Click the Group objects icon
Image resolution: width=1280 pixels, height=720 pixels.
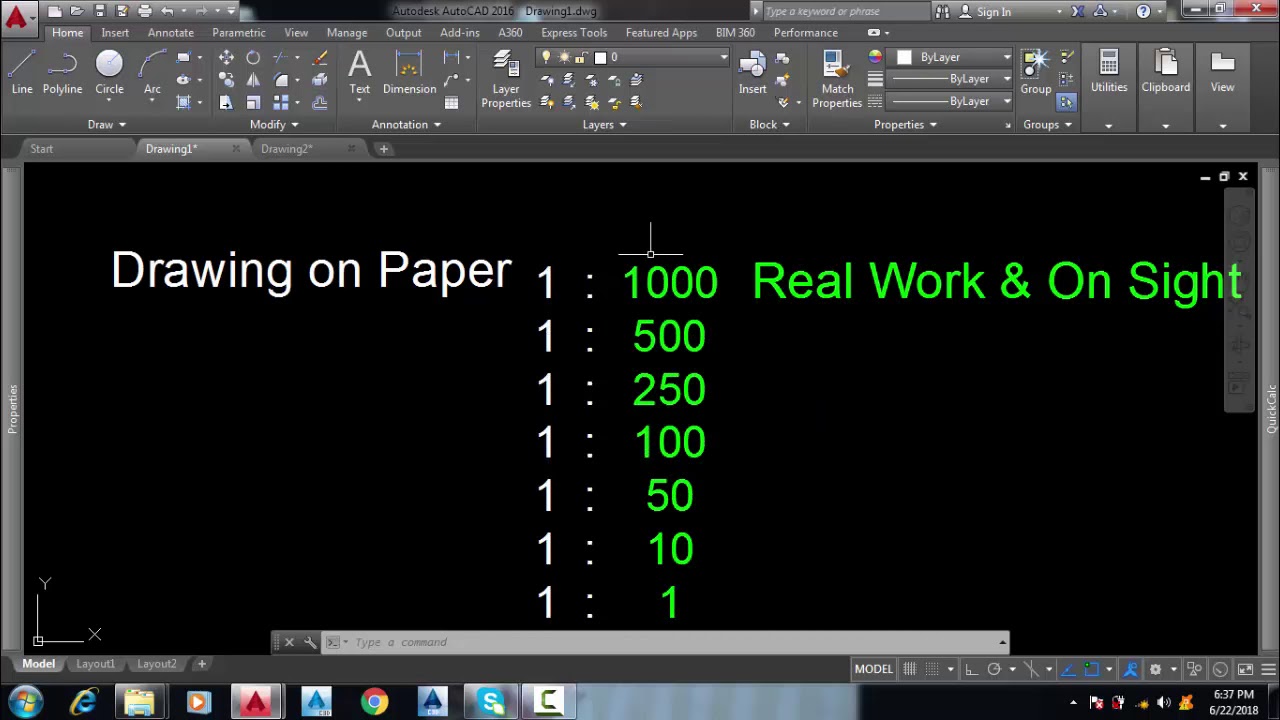pyautogui.click(x=1036, y=73)
